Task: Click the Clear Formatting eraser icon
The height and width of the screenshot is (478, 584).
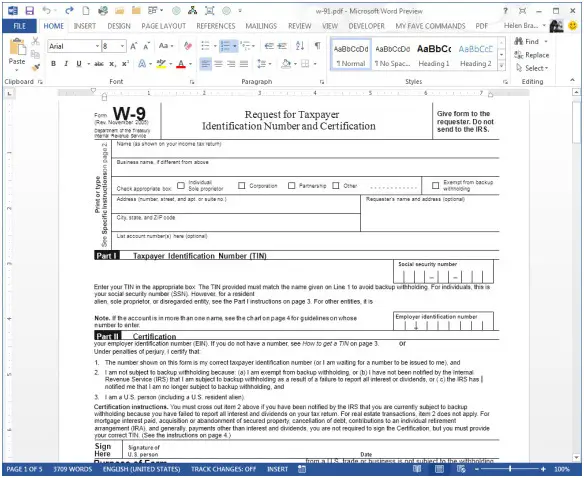Action: pyautogui.click(x=188, y=46)
